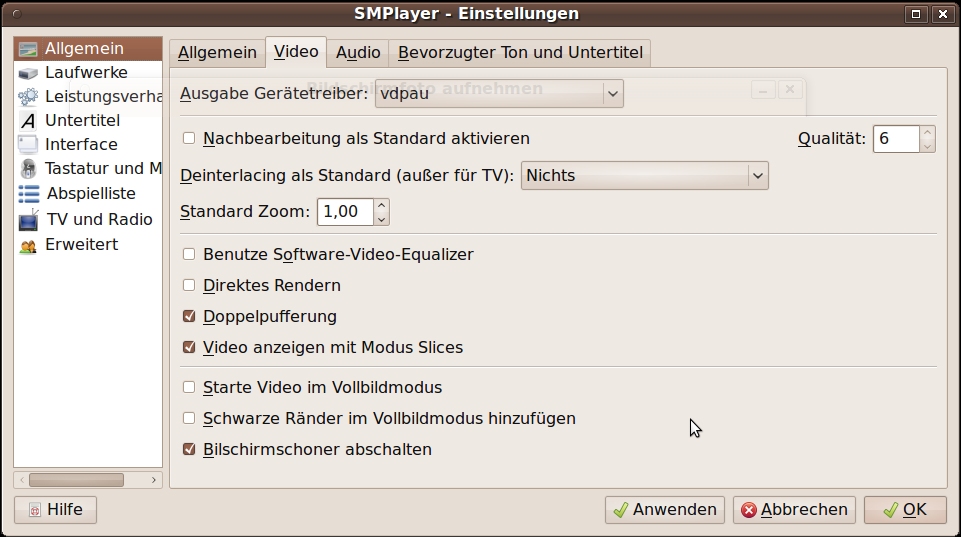This screenshot has height=537, width=961.
Task: Switch to the Audio tab
Action: point(358,53)
